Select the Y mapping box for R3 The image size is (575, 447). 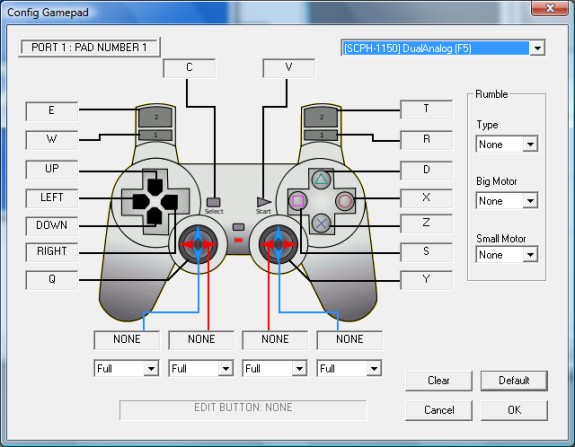pyautogui.click(x=426, y=280)
